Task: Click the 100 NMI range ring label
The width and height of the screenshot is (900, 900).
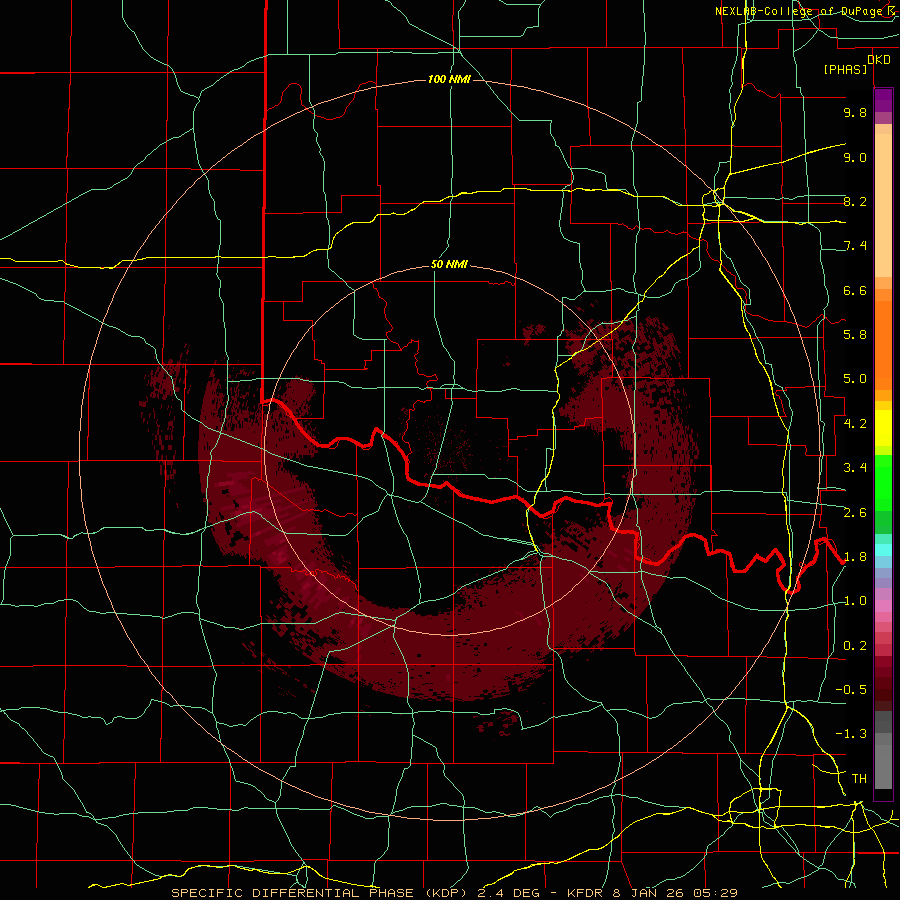Action: tap(449, 79)
